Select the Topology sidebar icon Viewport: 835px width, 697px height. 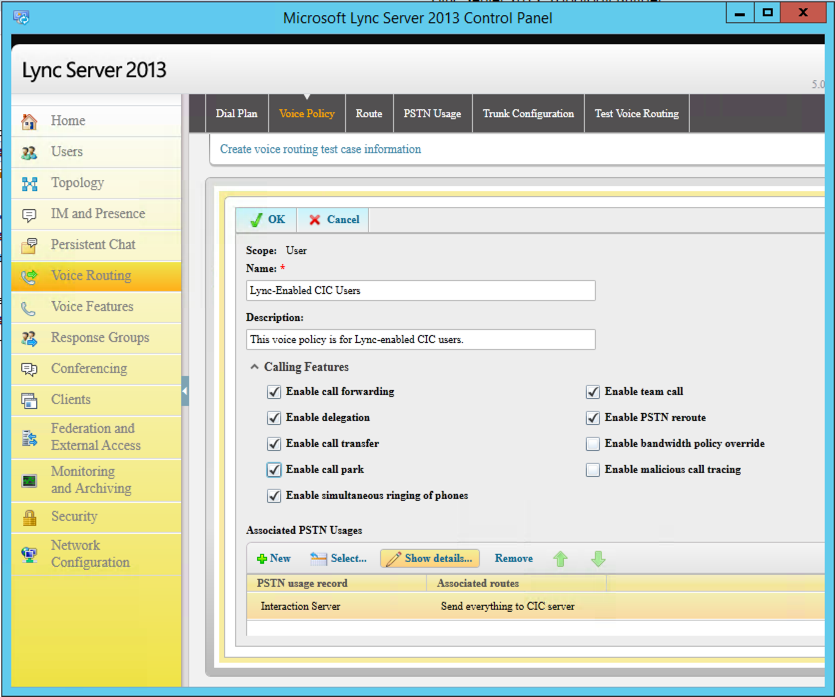(x=29, y=183)
